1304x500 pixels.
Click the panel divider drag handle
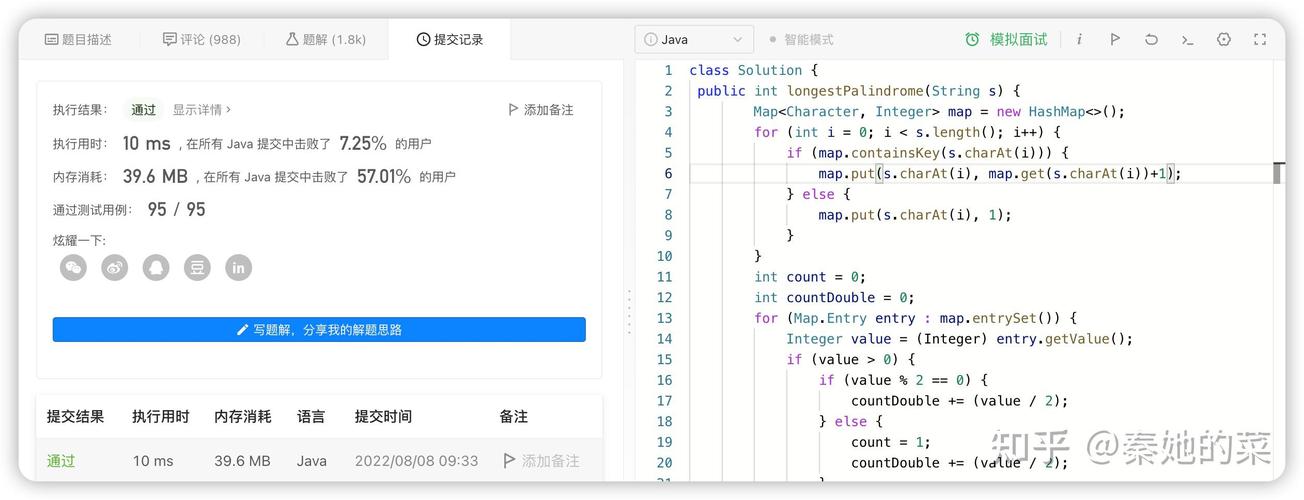pos(629,311)
